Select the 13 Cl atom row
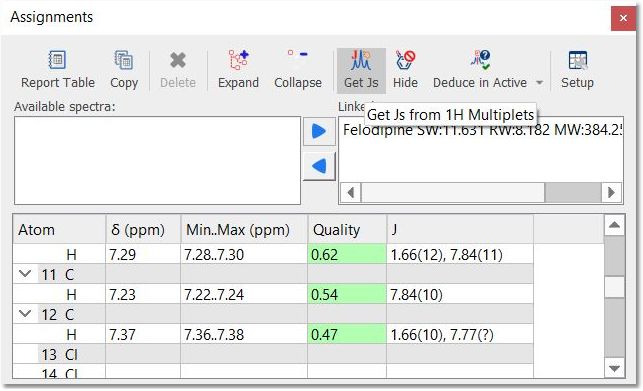This screenshot has width=643, height=391. point(273,354)
